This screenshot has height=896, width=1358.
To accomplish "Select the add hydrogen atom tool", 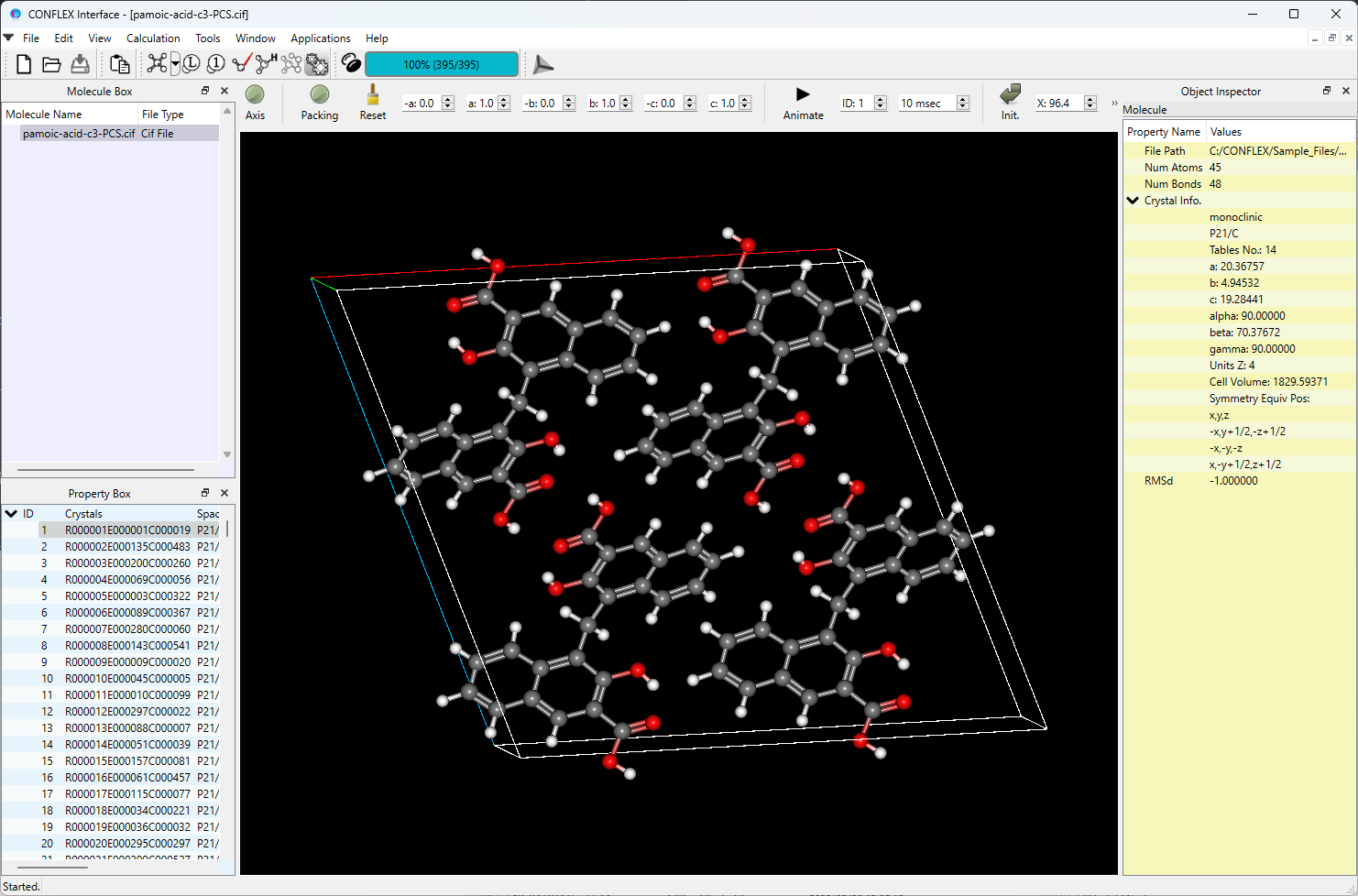I will click(266, 64).
